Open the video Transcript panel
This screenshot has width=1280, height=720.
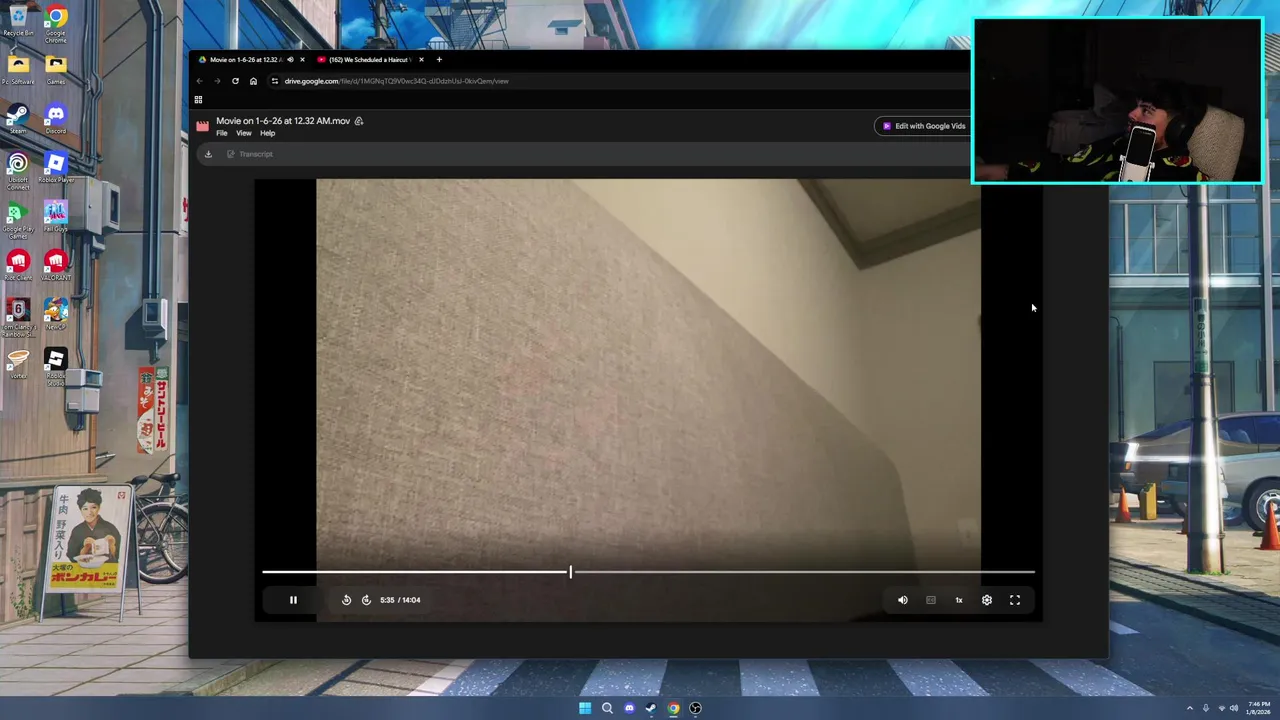coord(250,154)
